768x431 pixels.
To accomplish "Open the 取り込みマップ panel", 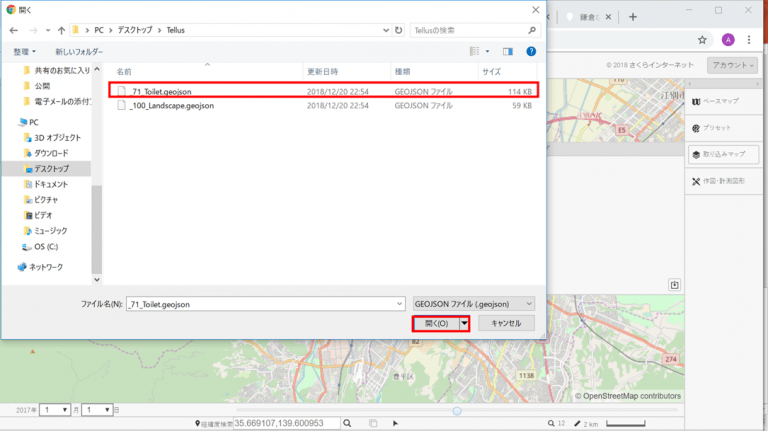I will (x=723, y=154).
